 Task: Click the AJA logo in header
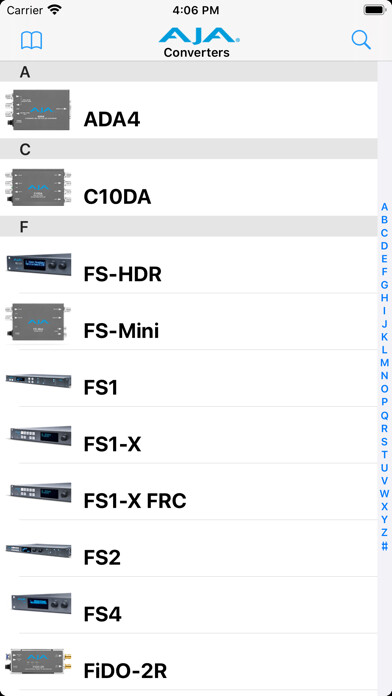[x=199, y=36]
